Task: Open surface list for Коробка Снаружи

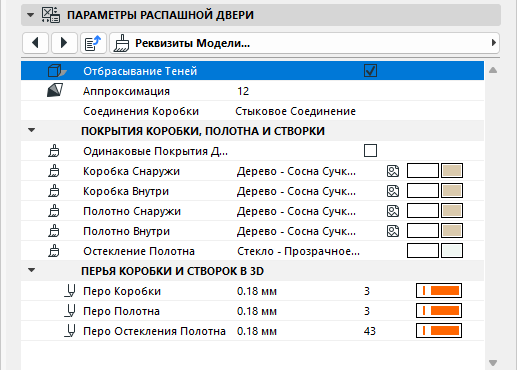Action: [x=296, y=171]
